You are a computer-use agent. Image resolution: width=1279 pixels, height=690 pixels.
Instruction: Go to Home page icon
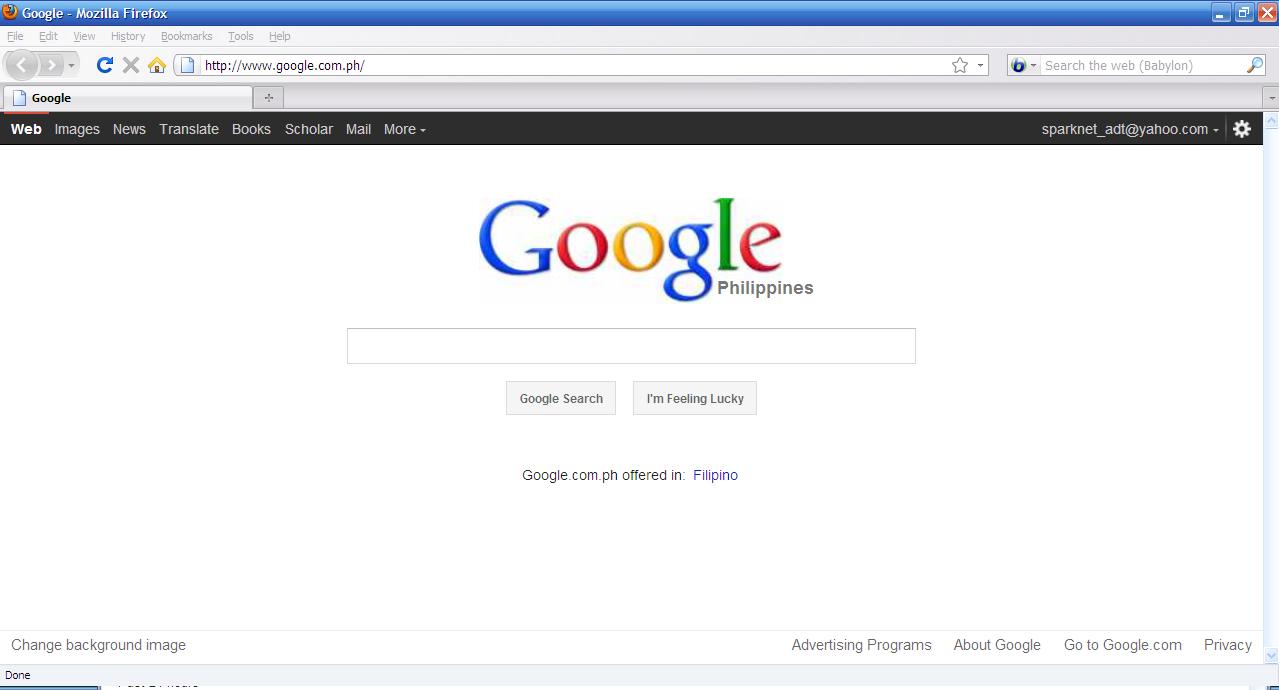pos(157,65)
